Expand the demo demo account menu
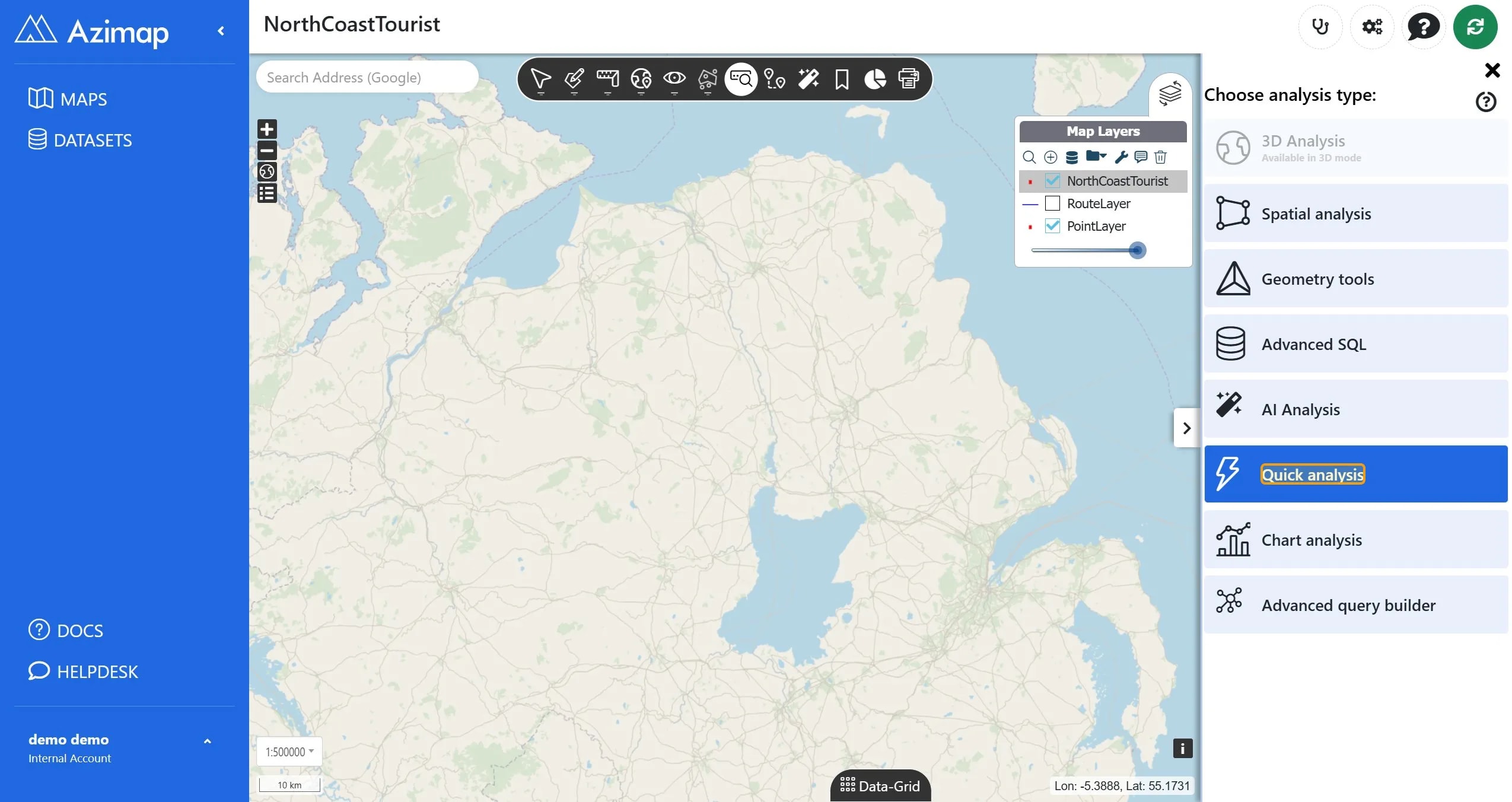This screenshot has width=1512, height=802. pos(207,741)
